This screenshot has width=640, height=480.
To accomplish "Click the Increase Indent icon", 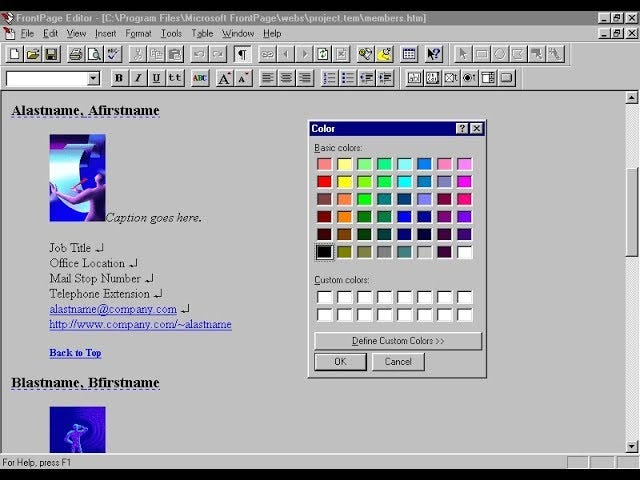I will pyautogui.click(x=385, y=78).
